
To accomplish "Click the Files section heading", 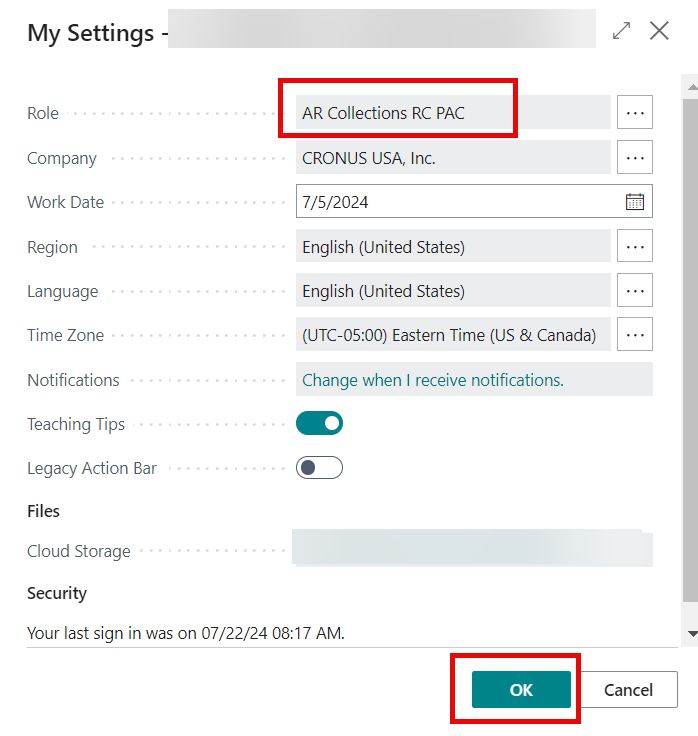I will coord(43,511).
